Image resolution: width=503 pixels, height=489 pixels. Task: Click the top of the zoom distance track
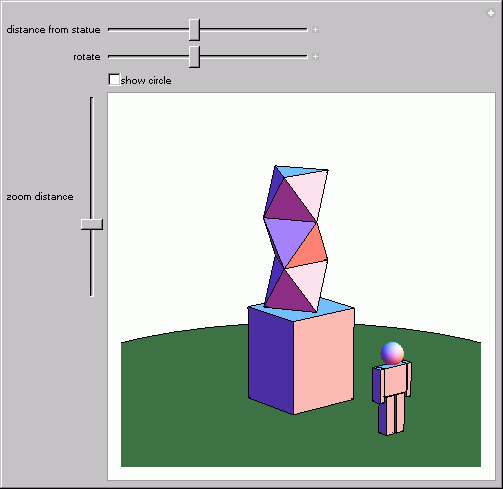[x=92, y=100]
